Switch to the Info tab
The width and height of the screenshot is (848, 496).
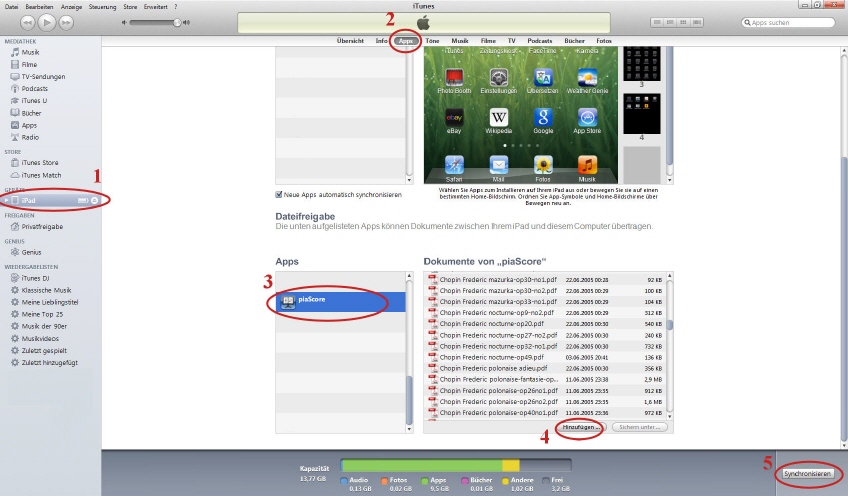(x=381, y=41)
